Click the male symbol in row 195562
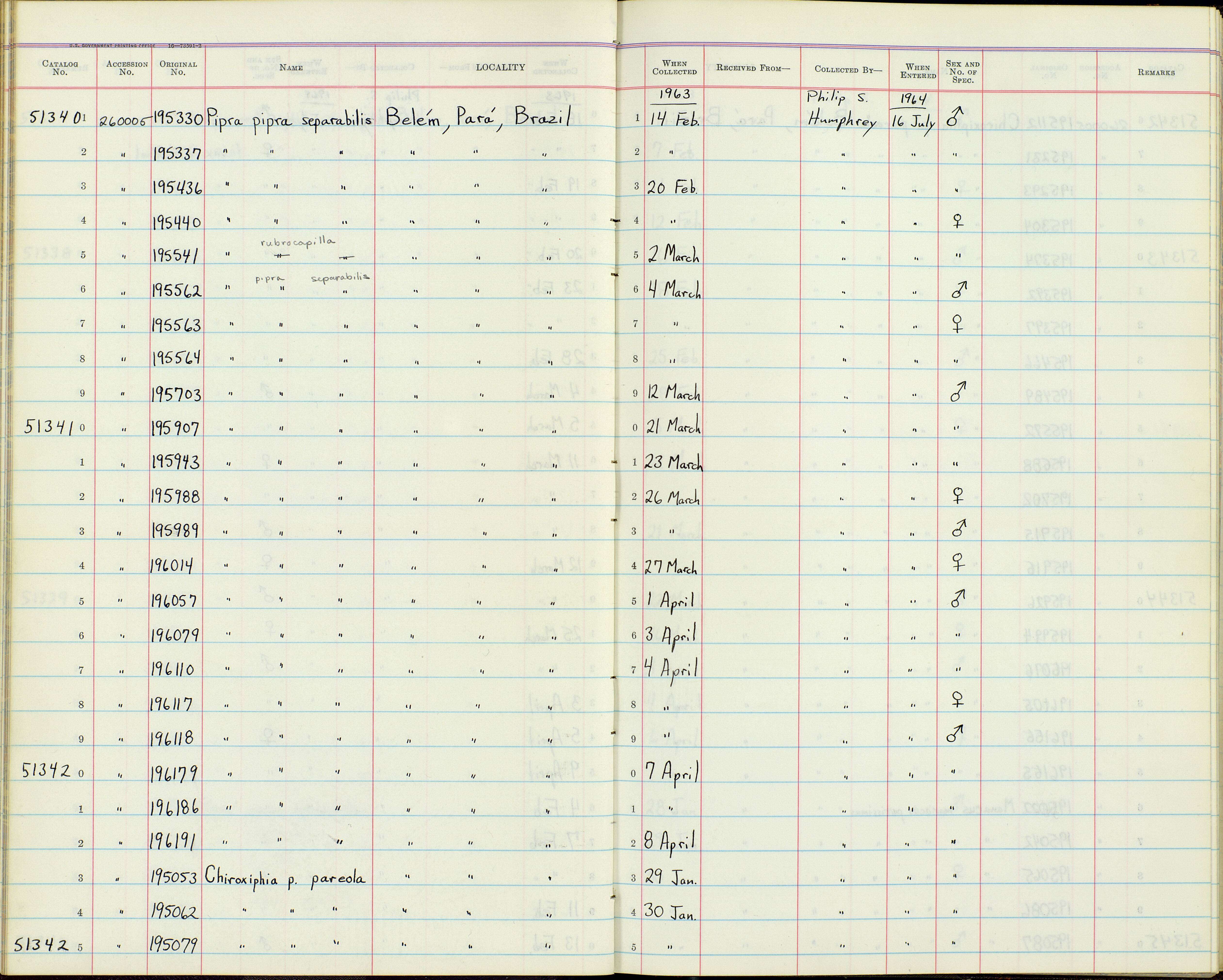The height and width of the screenshot is (980, 1223). click(959, 289)
